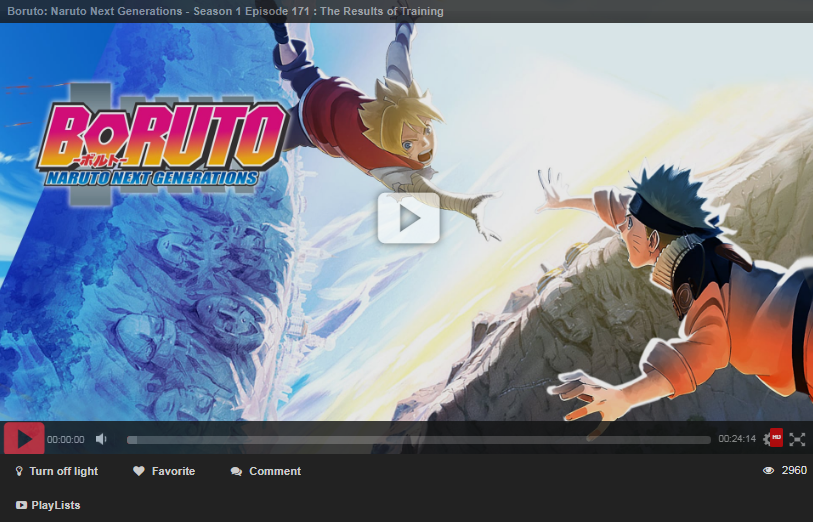Click the elapsed time 00:00:00
813x522 pixels.
tap(65, 440)
